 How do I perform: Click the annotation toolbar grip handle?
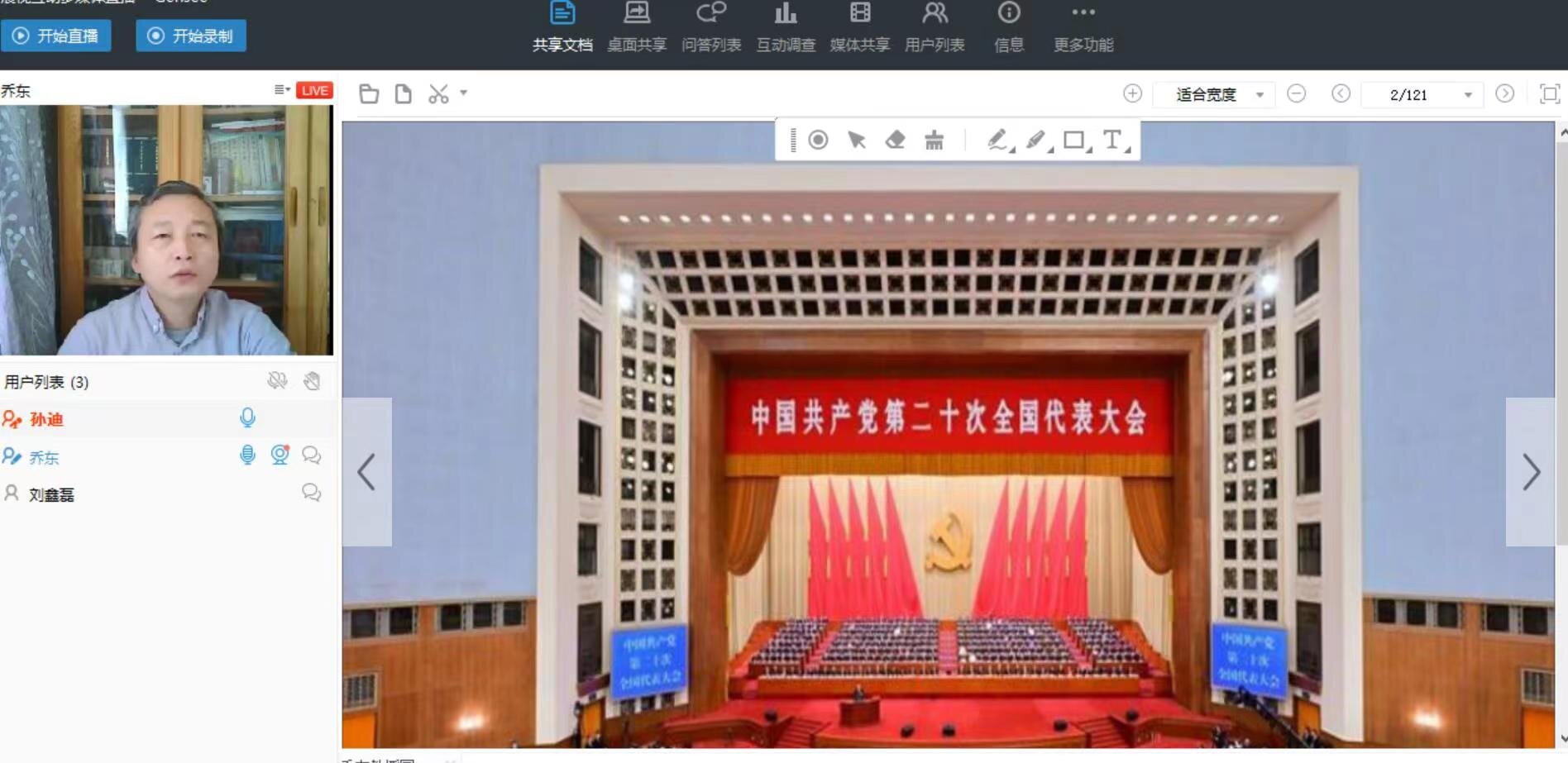[792, 140]
